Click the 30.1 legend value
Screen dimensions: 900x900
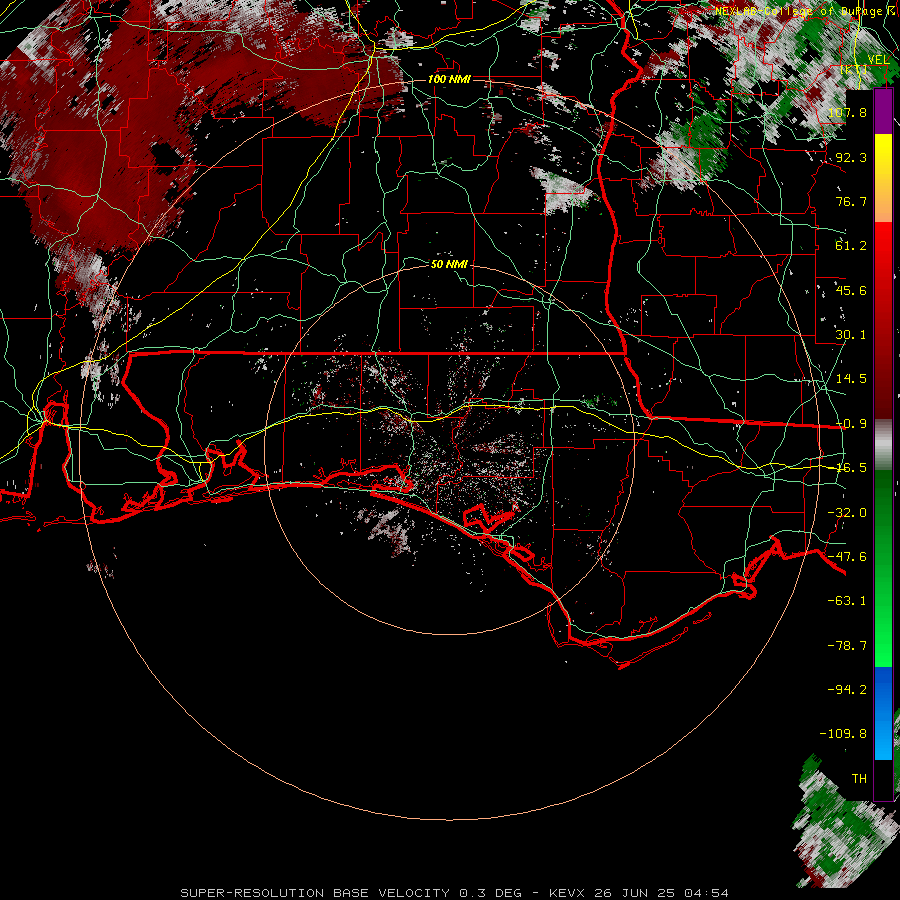[851, 335]
